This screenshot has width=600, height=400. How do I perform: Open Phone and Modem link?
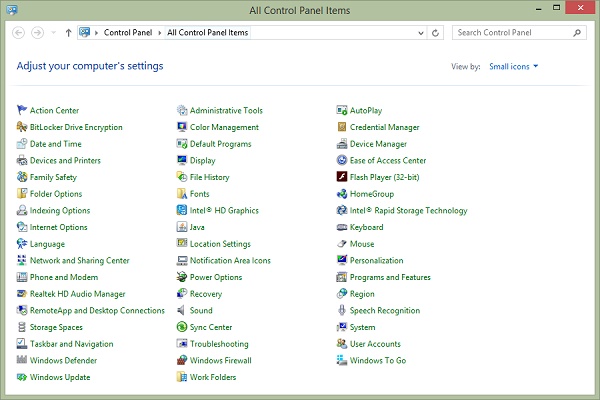64,277
